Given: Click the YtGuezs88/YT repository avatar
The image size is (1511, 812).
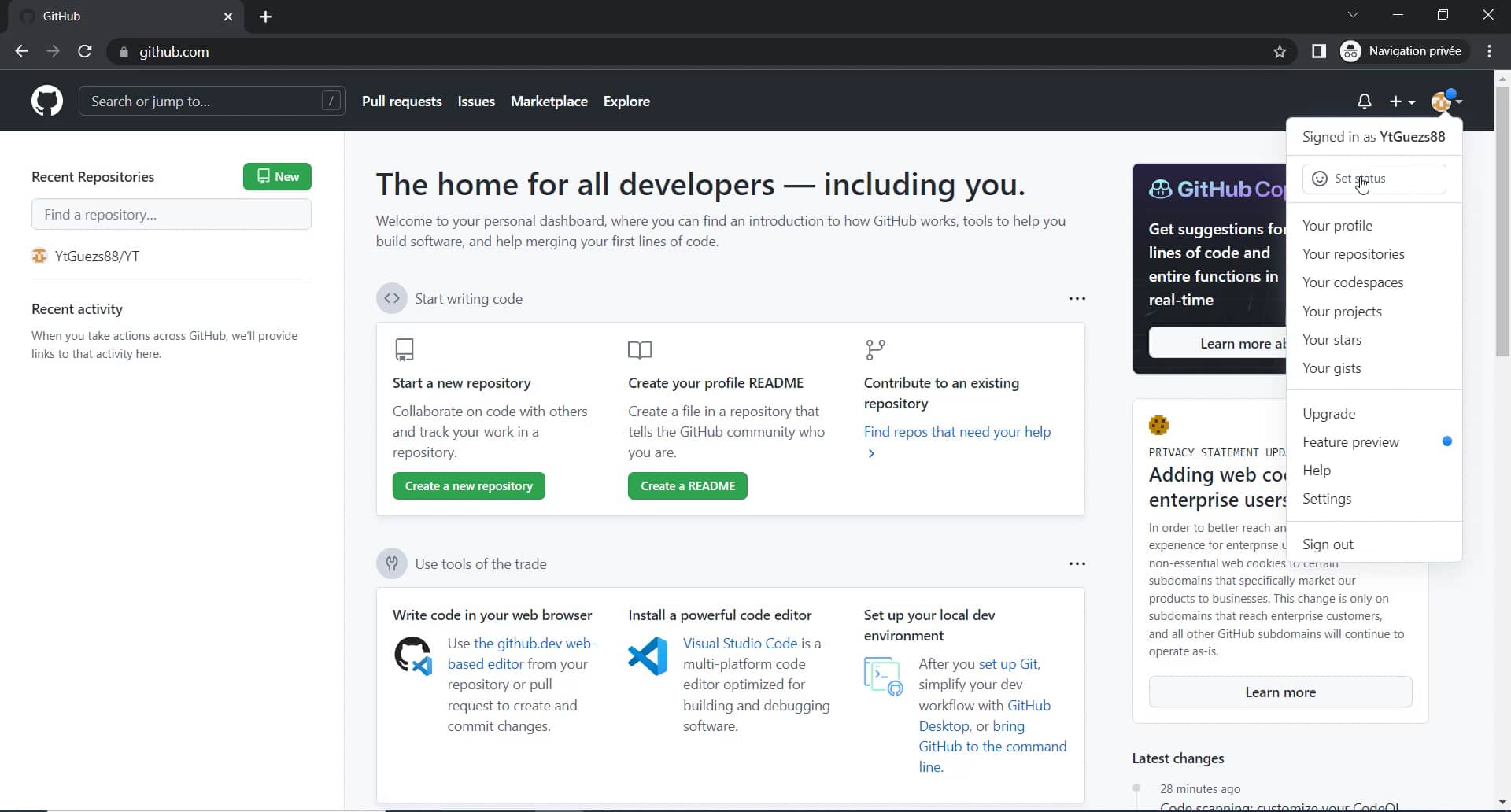Looking at the screenshot, I should (x=39, y=256).
